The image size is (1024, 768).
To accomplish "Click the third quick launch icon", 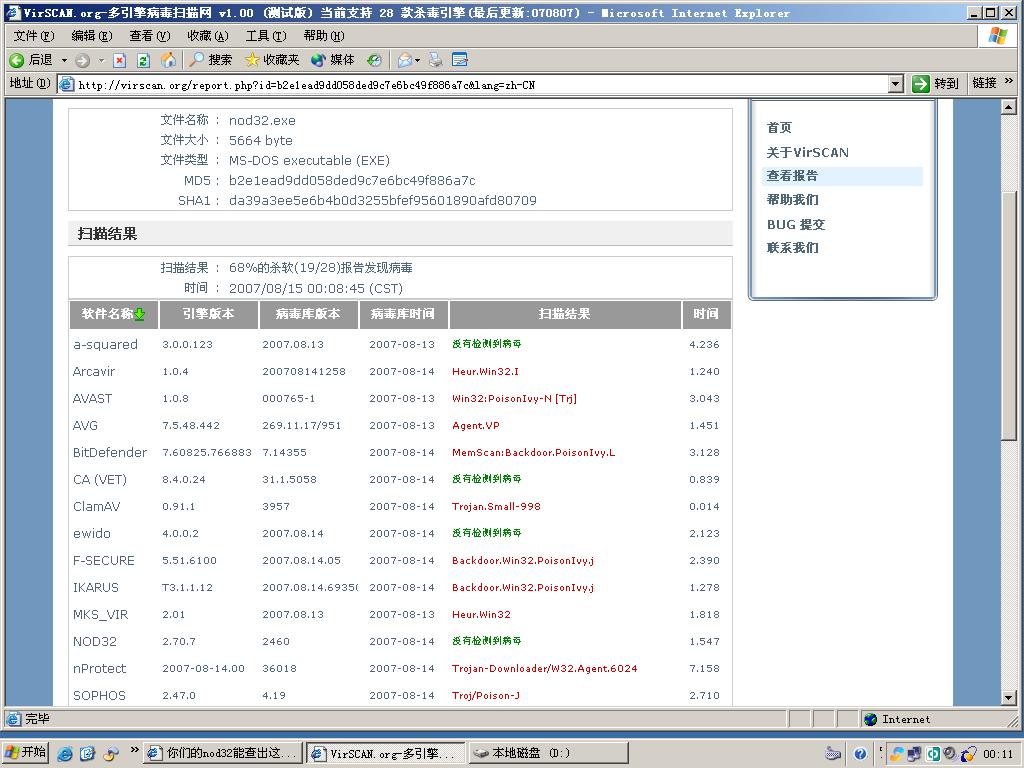I will [111, 753].
